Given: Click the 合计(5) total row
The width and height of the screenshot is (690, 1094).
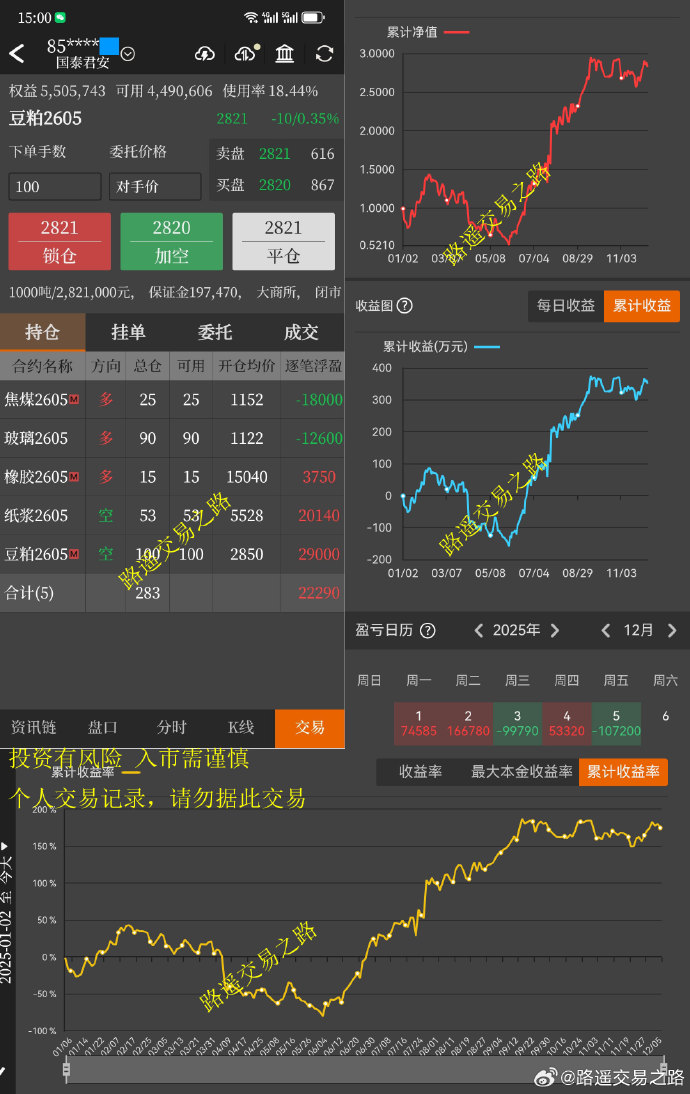Looking at the screenshot, I should pyautogui.click(x=172, y=593).
